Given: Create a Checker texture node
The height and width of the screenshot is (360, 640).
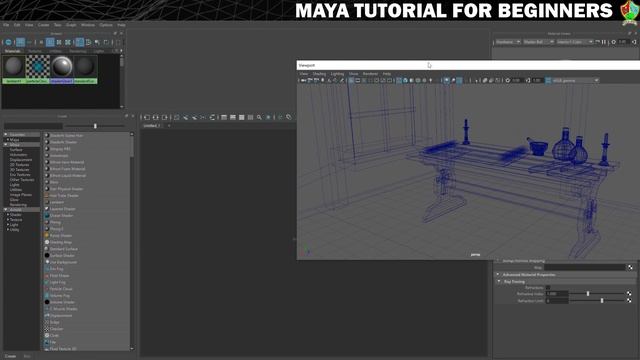Looking at the screenshot, I should click(56, 329).
